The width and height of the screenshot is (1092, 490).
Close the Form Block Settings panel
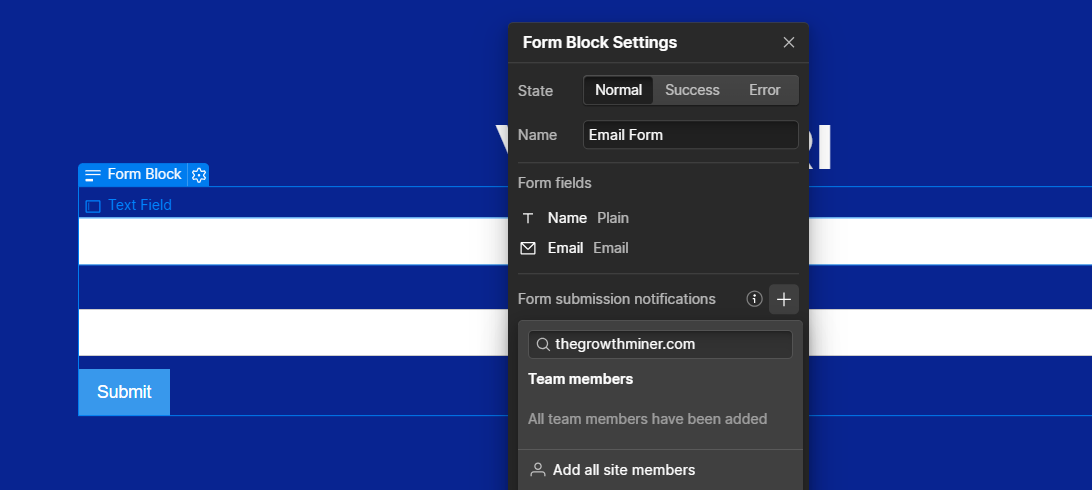click(788, 42)
